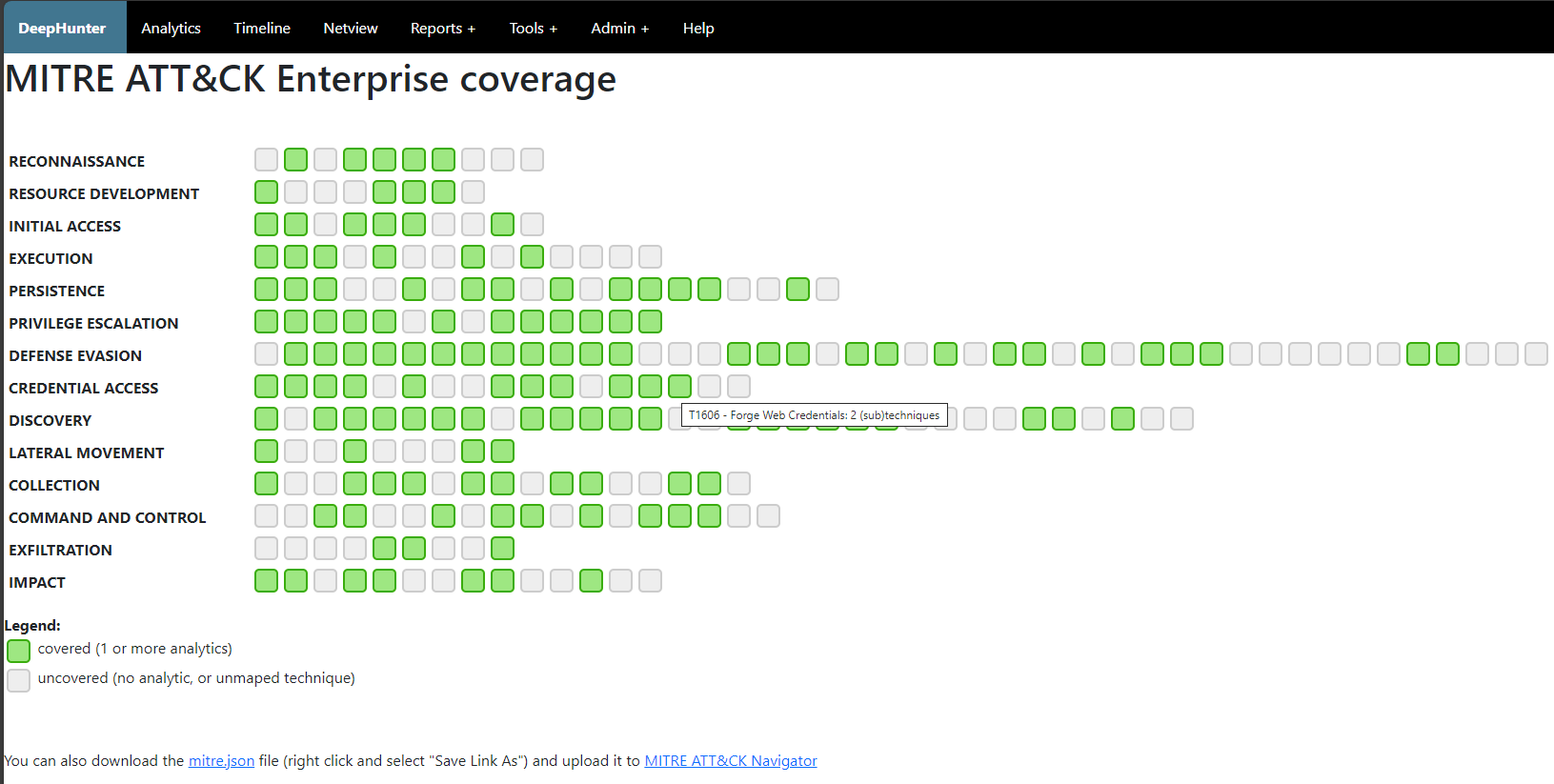Click the EXFILTRATION tactic label
Screen dimensions: 1554x784
(x=61, y=550)
